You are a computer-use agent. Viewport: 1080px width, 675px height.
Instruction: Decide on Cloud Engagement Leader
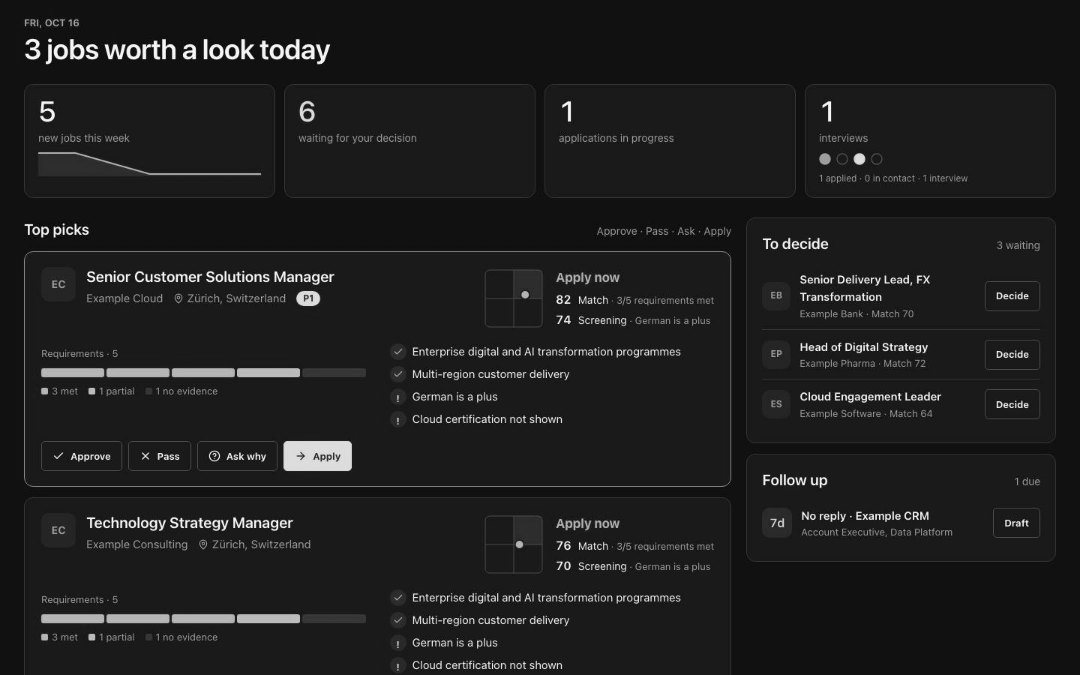1012,404
